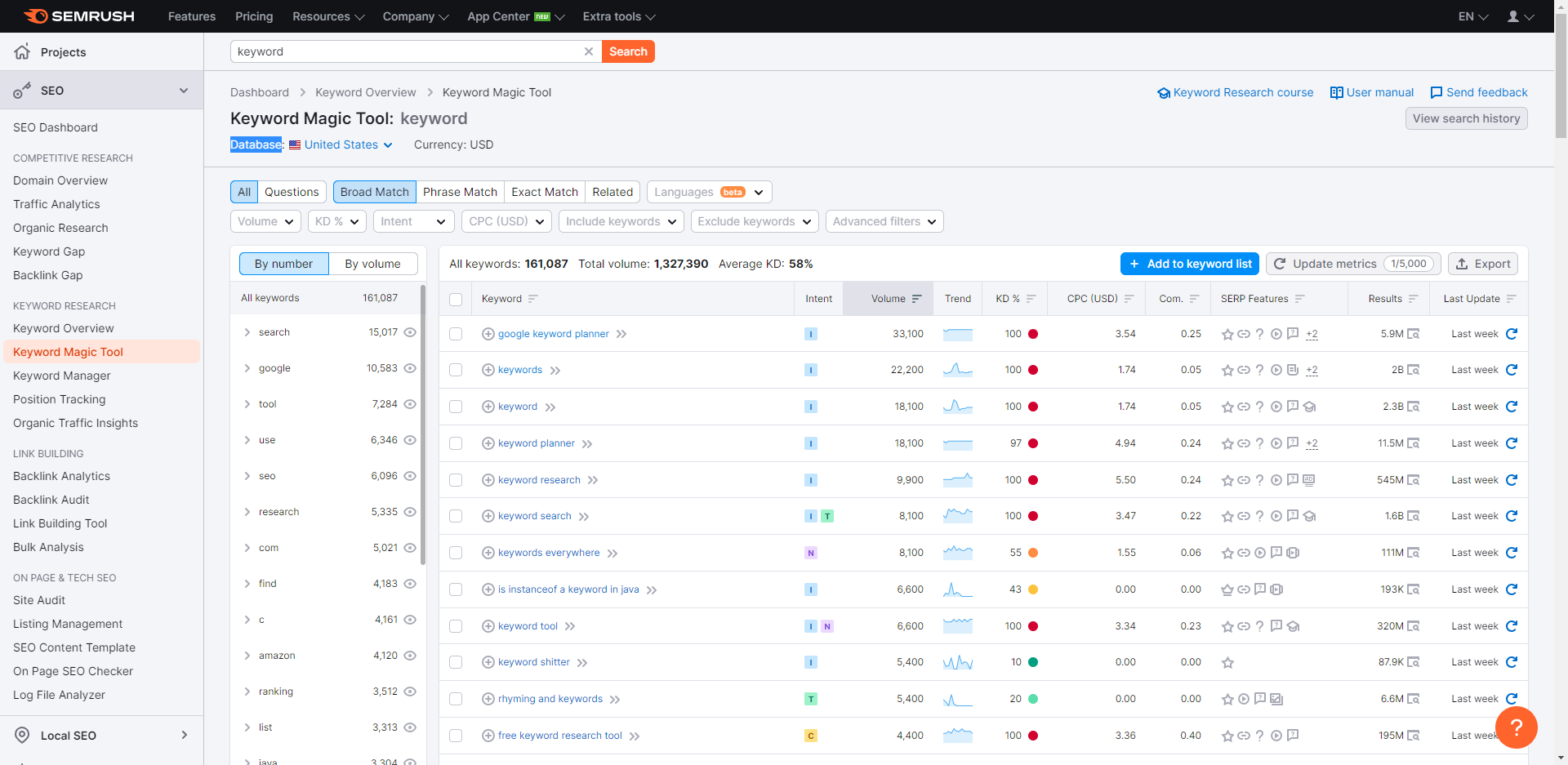Refresh metrics for keyword research row
The height and width of the screenshot is (765, 1568).
(x=1512, y=480)
